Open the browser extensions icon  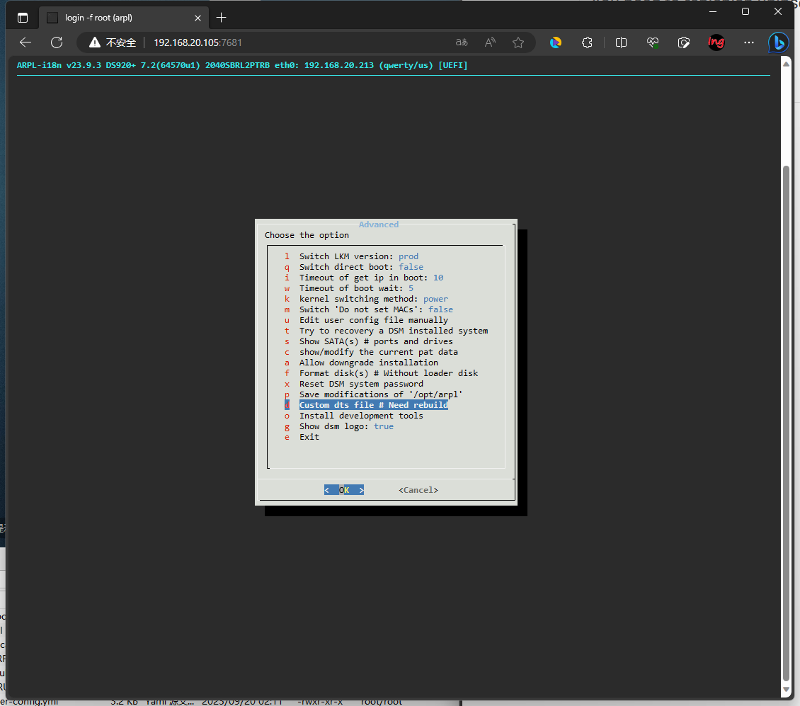click(x=588, y=43)
